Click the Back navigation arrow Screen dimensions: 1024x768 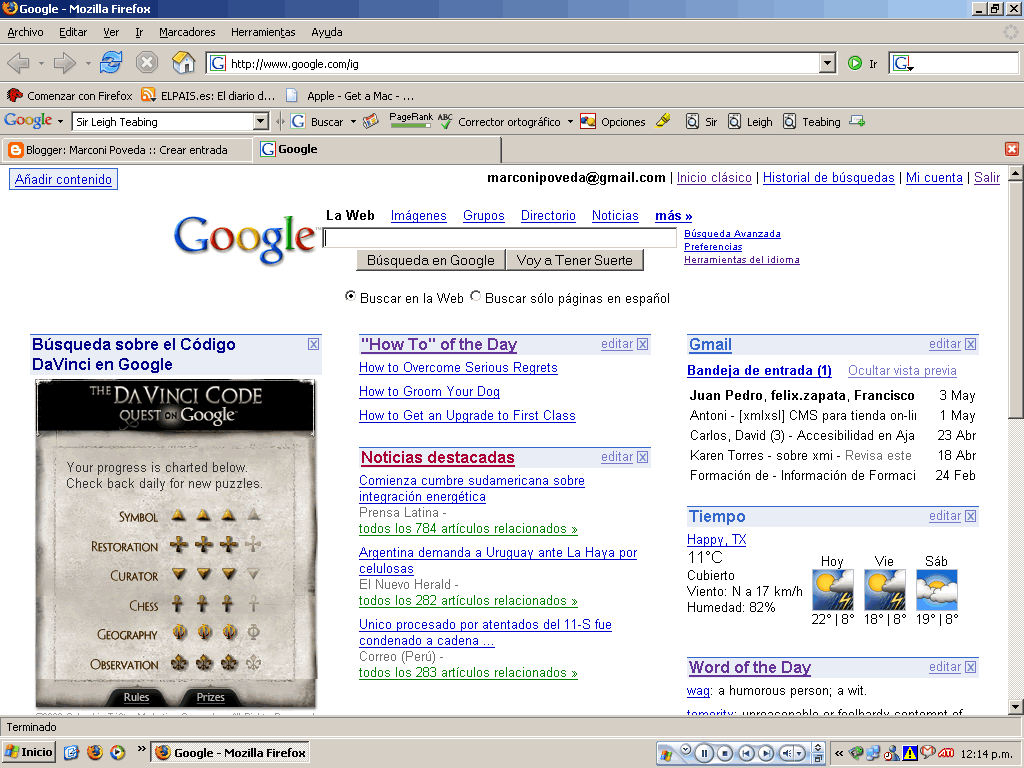pos(18,63)
